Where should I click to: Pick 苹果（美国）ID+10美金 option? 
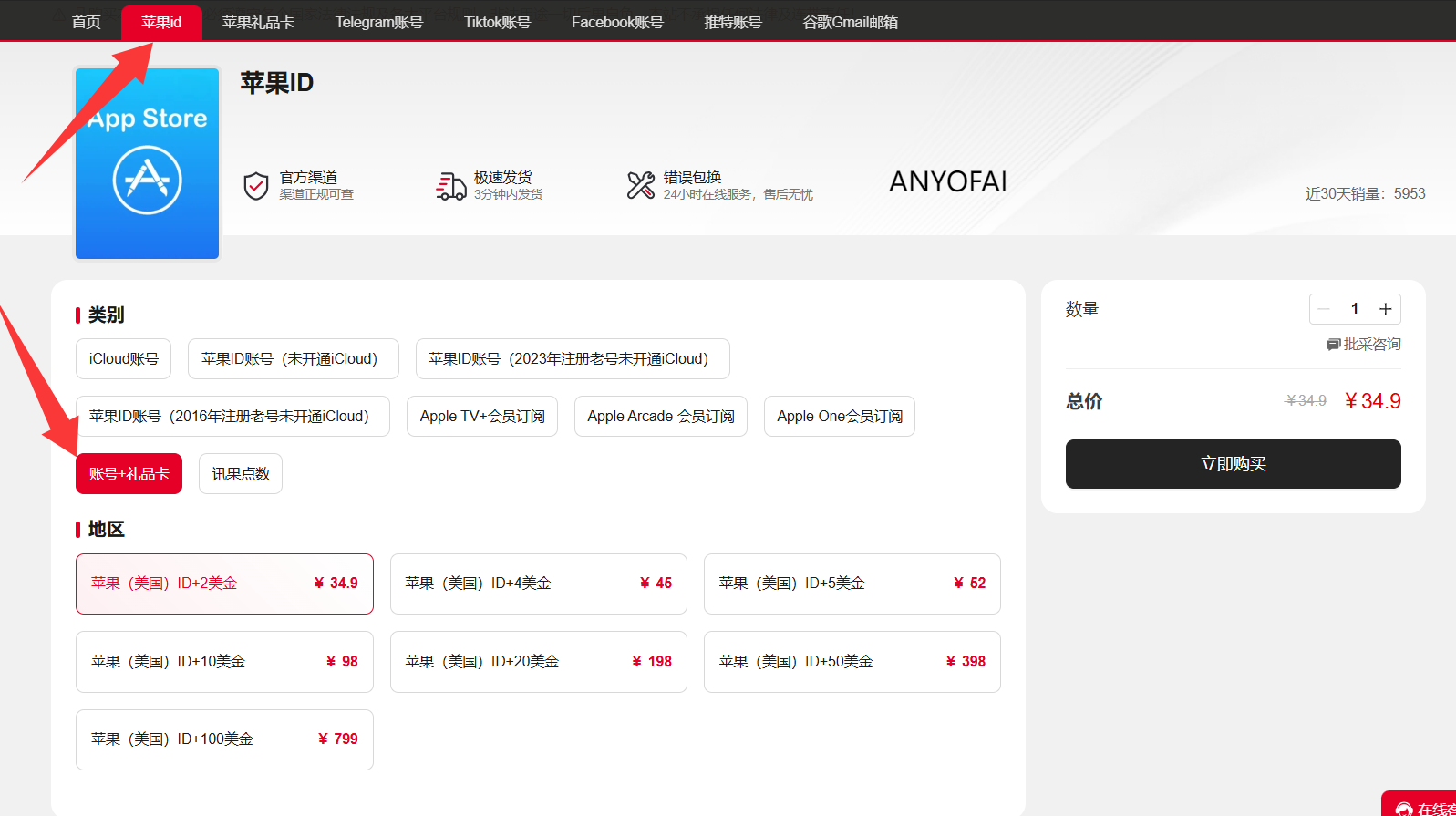(x=224, y=662)
